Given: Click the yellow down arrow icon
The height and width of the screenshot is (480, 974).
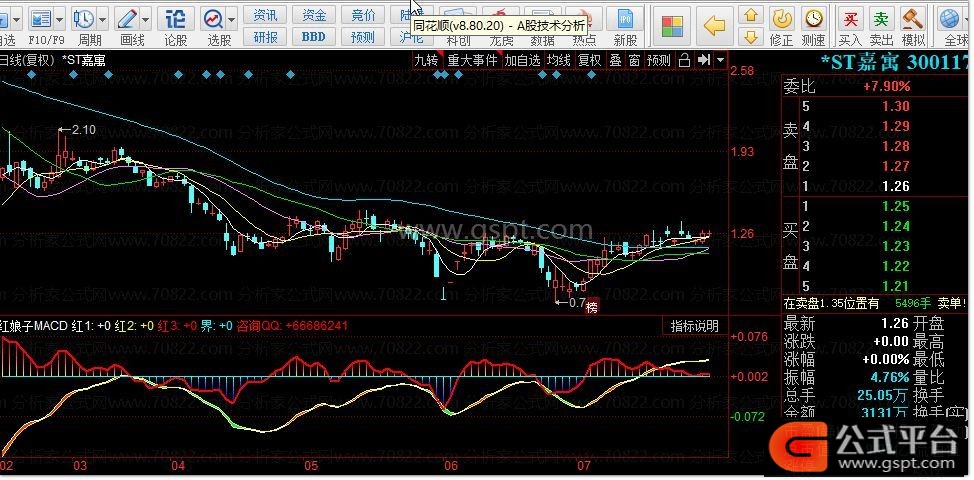Looking at the screenshot, I should pyautogui.click(x=752, y=37).
